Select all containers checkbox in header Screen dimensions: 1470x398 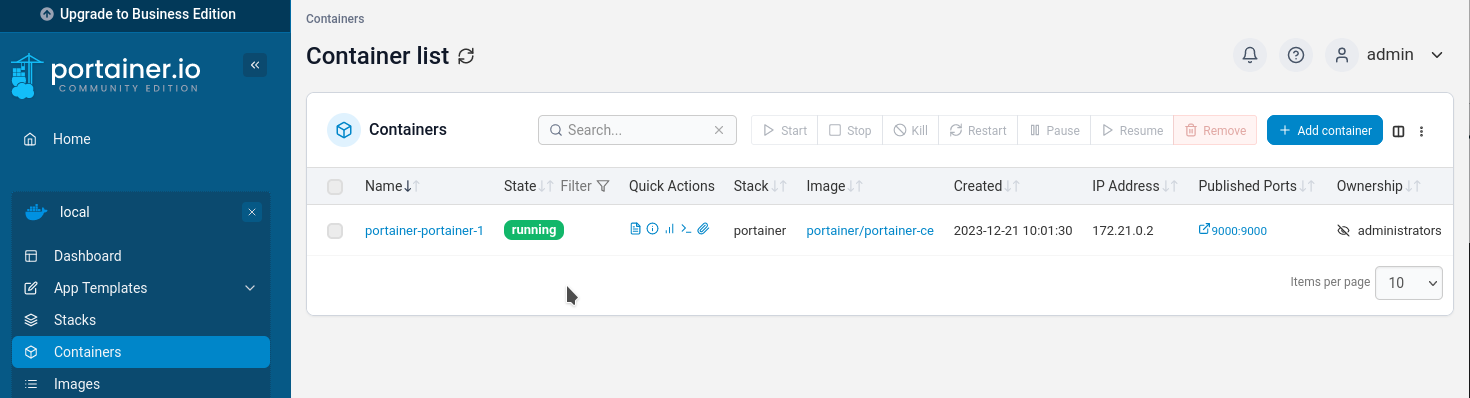point(335,187)
